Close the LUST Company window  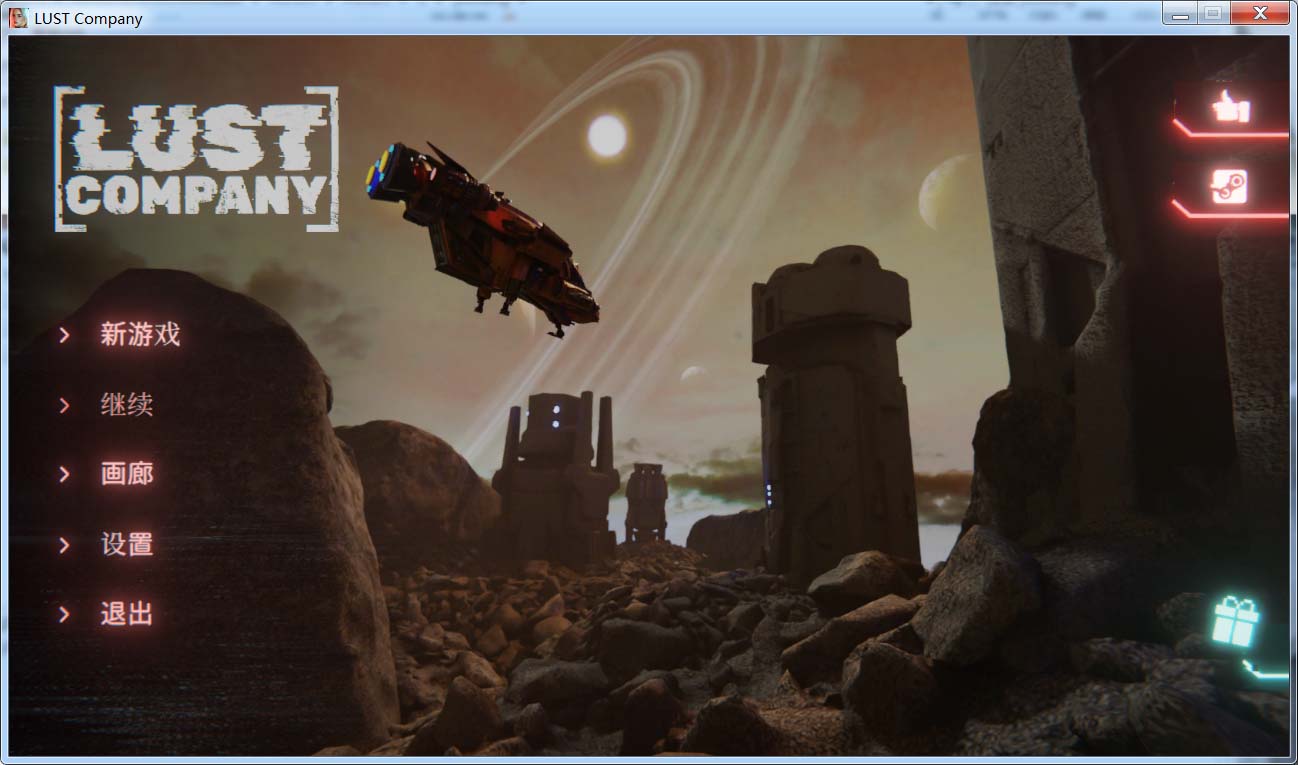click(x=1259, y=14)
